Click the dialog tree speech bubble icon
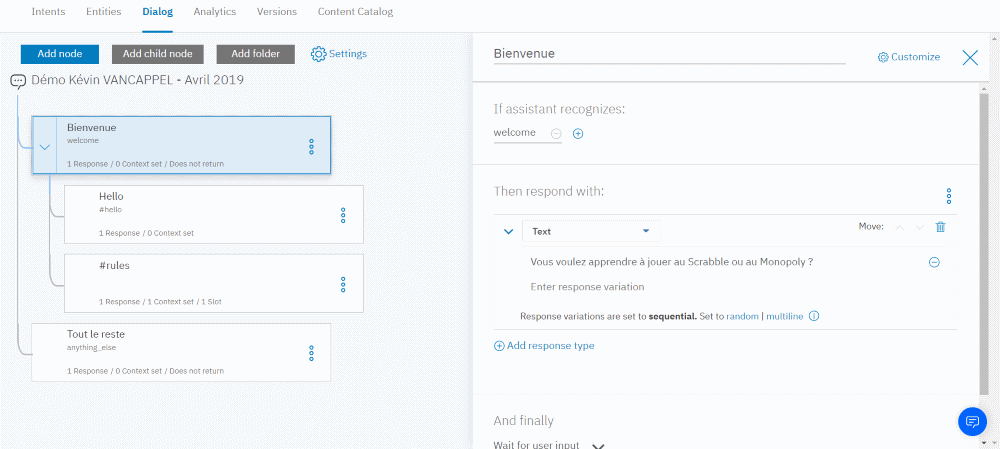The image size is (1000, 449). (18, 81)
